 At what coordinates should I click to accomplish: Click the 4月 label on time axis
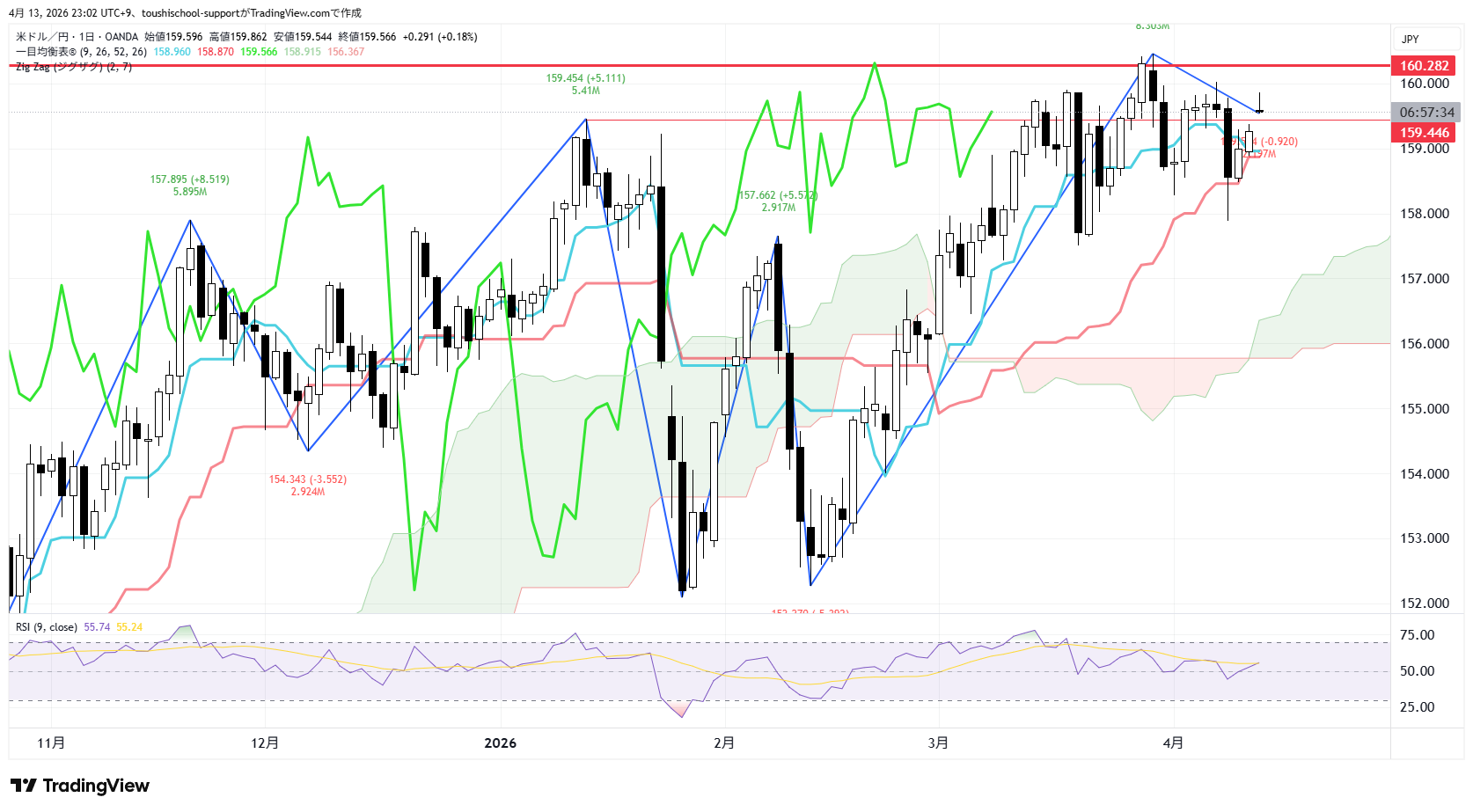pos(1172,743)
